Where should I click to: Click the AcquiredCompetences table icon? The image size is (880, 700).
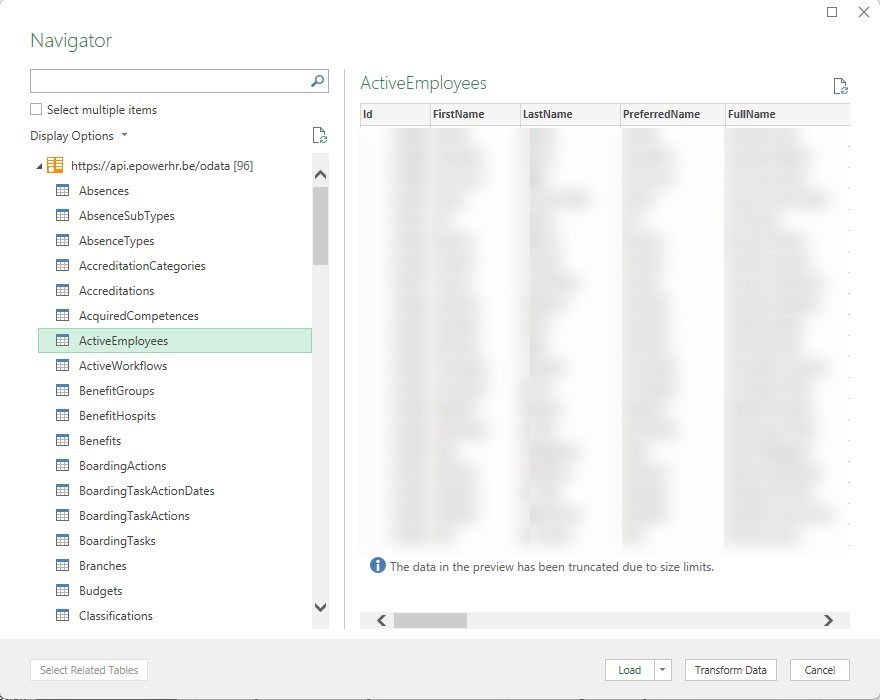(x=62, y=315)
